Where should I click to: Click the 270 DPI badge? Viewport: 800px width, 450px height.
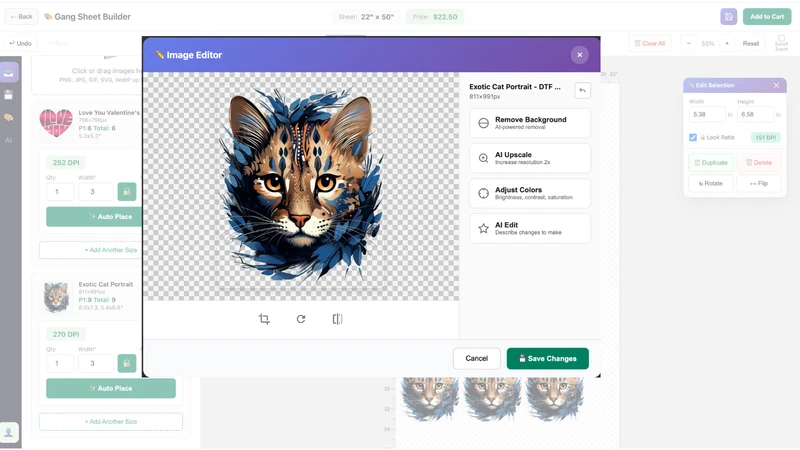pos(66,334)
